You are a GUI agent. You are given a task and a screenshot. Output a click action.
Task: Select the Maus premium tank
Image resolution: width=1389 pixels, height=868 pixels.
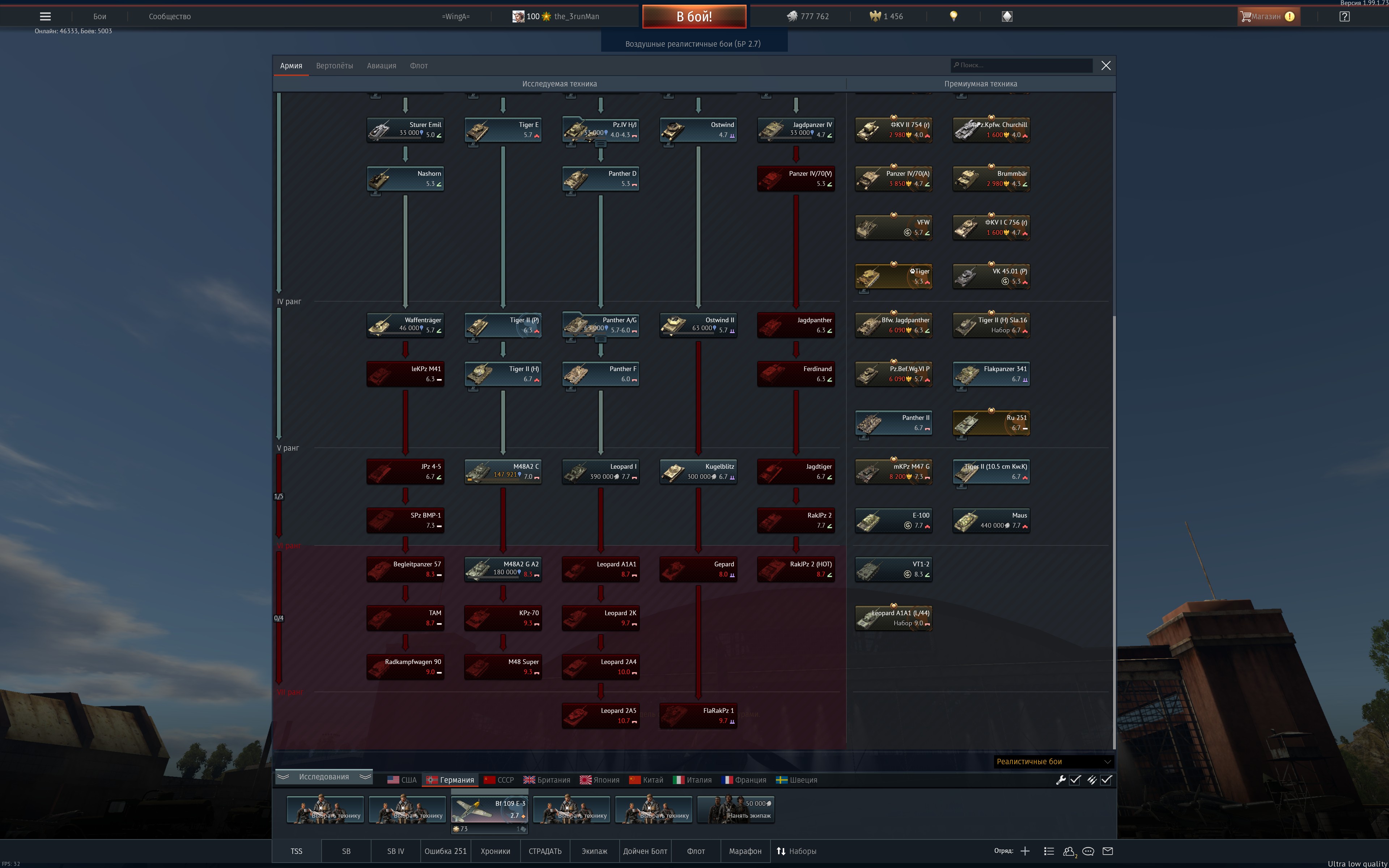tap(991, 520)
